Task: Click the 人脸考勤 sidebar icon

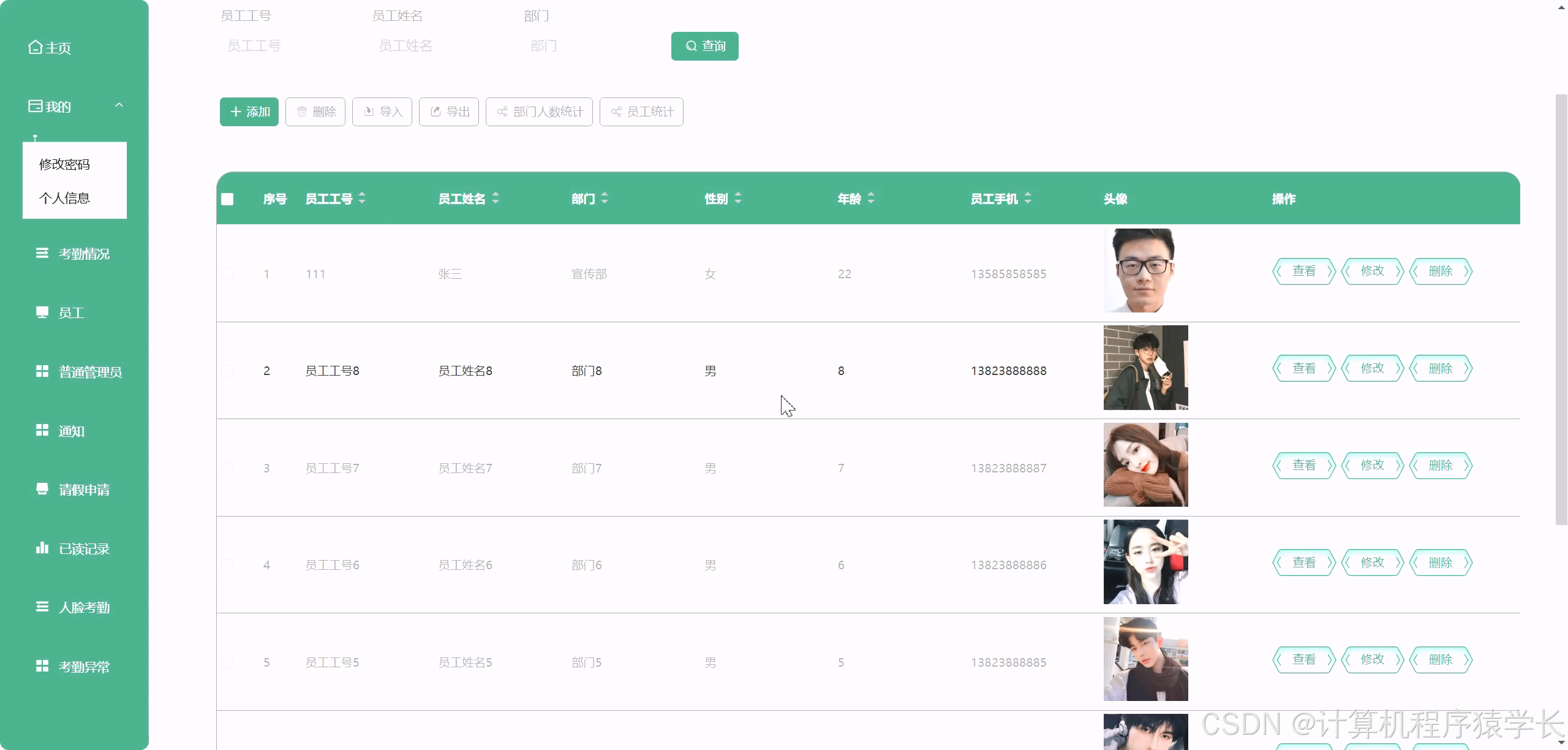Action: [42, 607]
